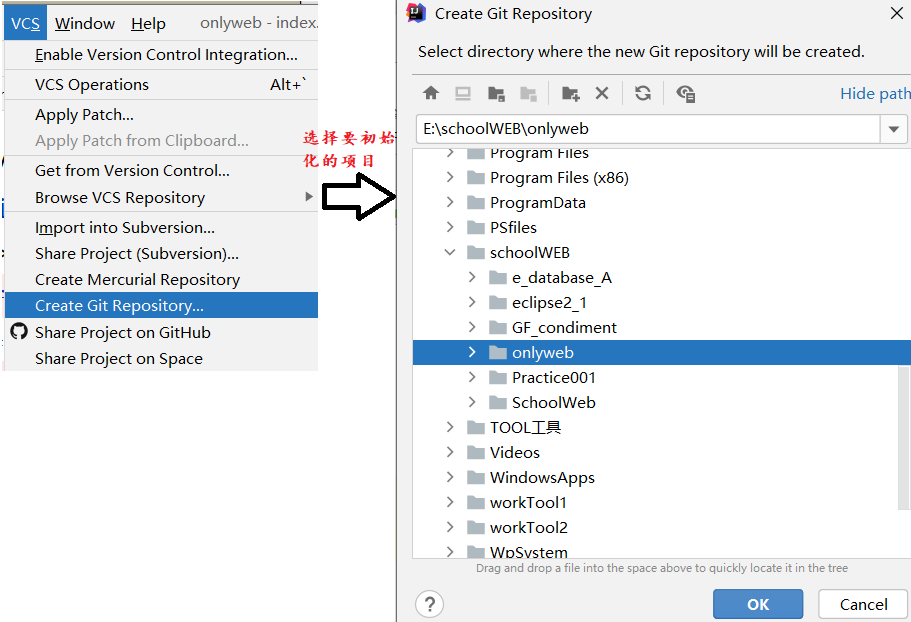Toggle show hidden files and directories icon
Viewport: 911px width, 622px height.
pyautogui.click(x=686, y=94)
